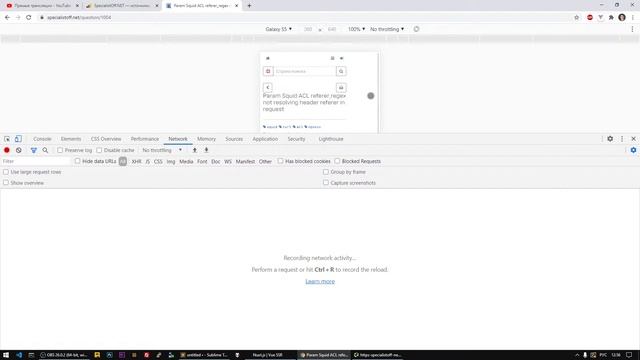640x360 pixels.
Task: Click the mobile page search input
Action: click(304, 71)
